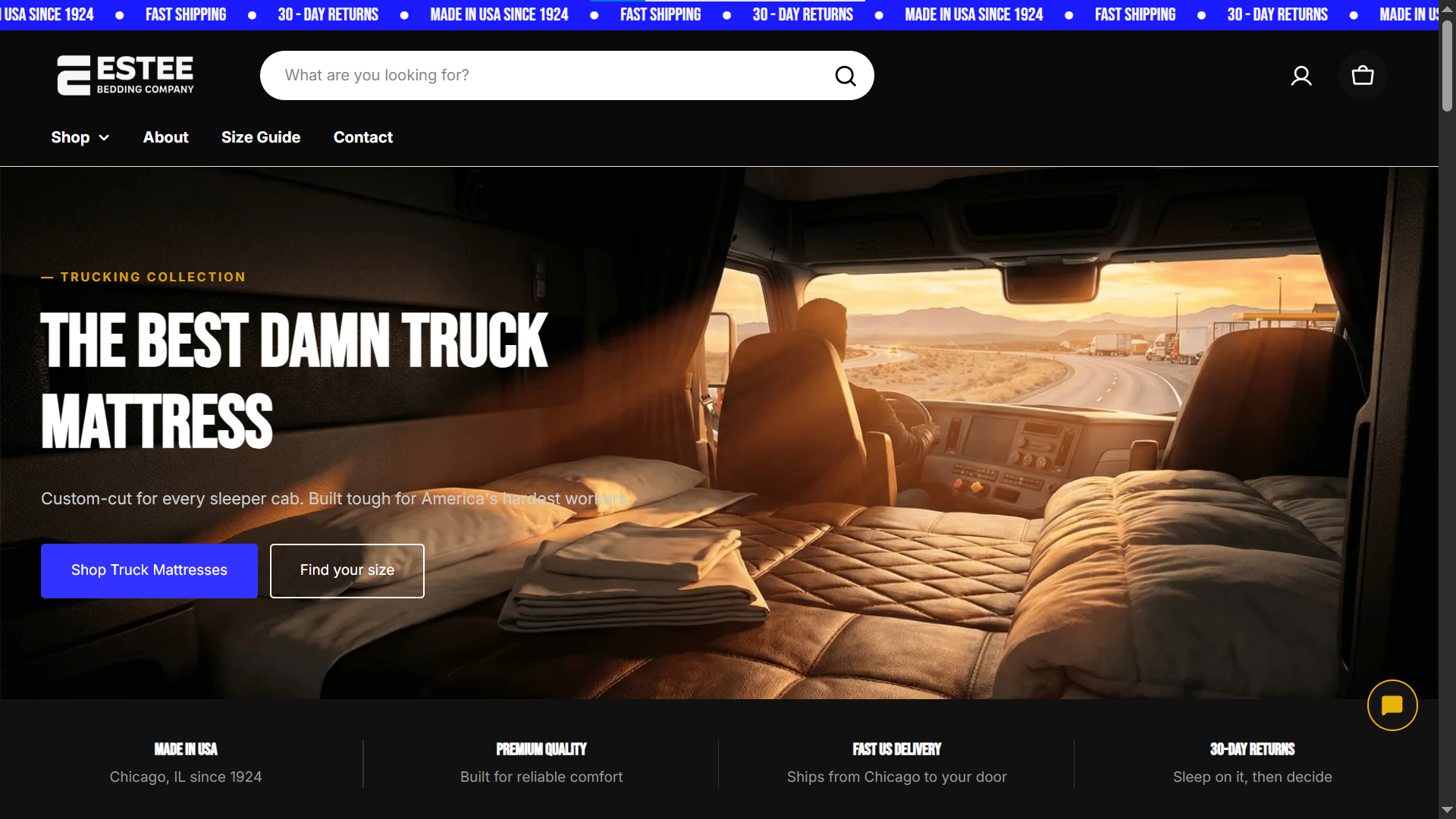Click the 'Custom-cut for every sleeper cab' subtitle

coord(335,499)
